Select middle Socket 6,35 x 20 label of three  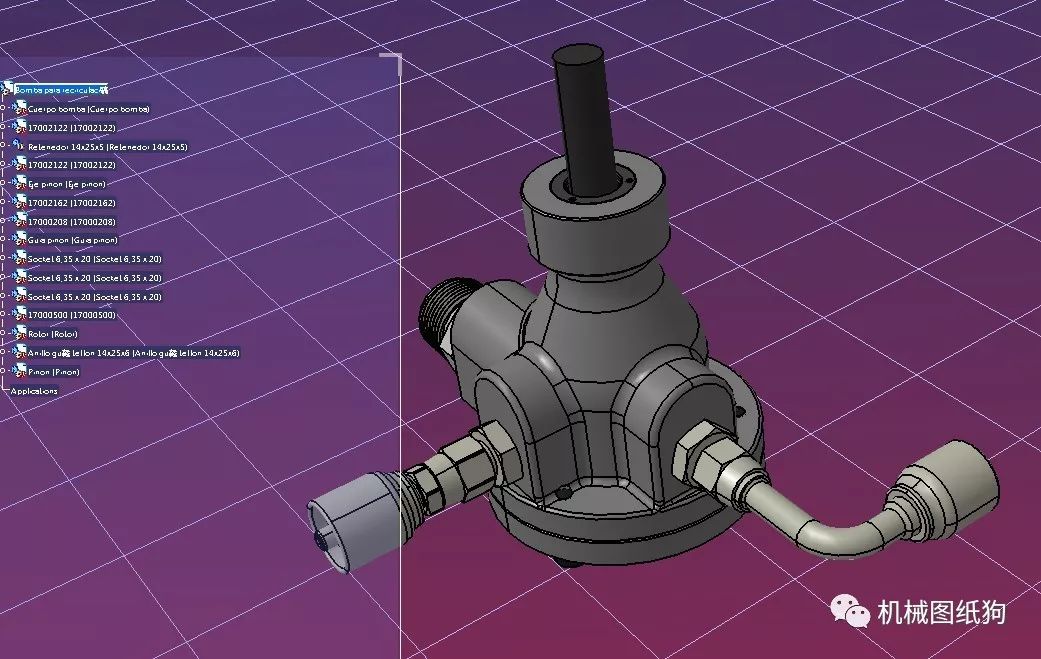(x=94, y=277)
